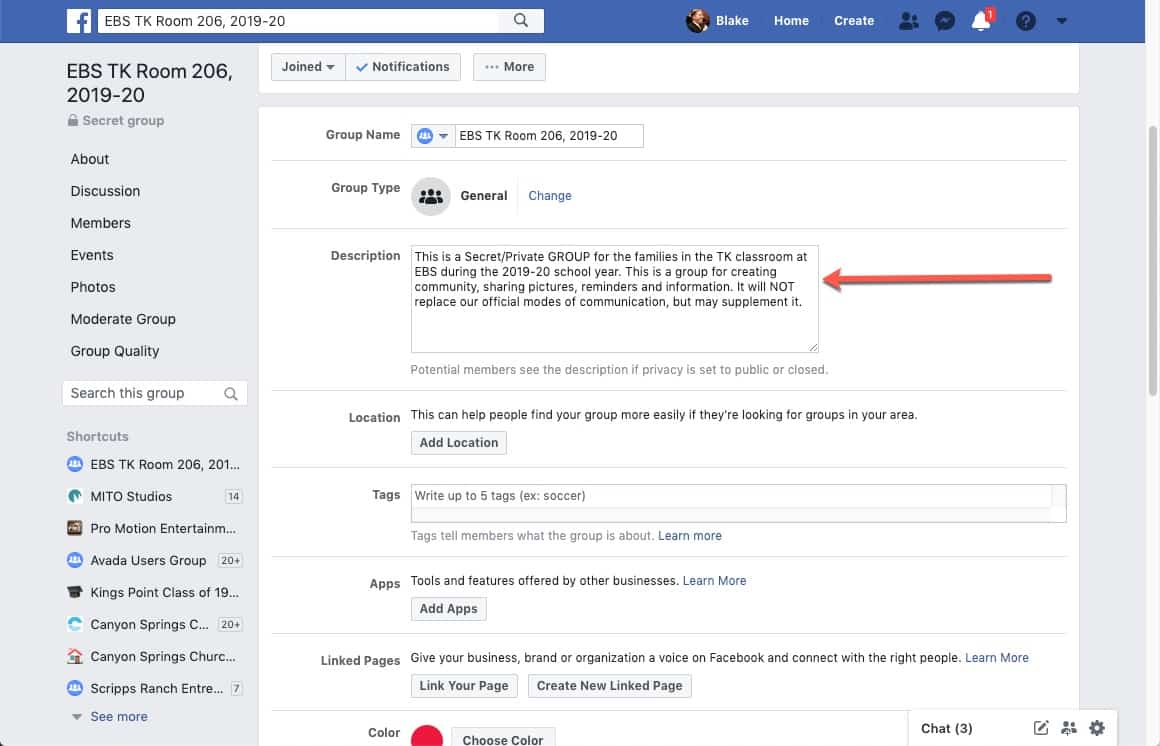
Task: Open the Joined dropdown
Action: coord(307,66)
